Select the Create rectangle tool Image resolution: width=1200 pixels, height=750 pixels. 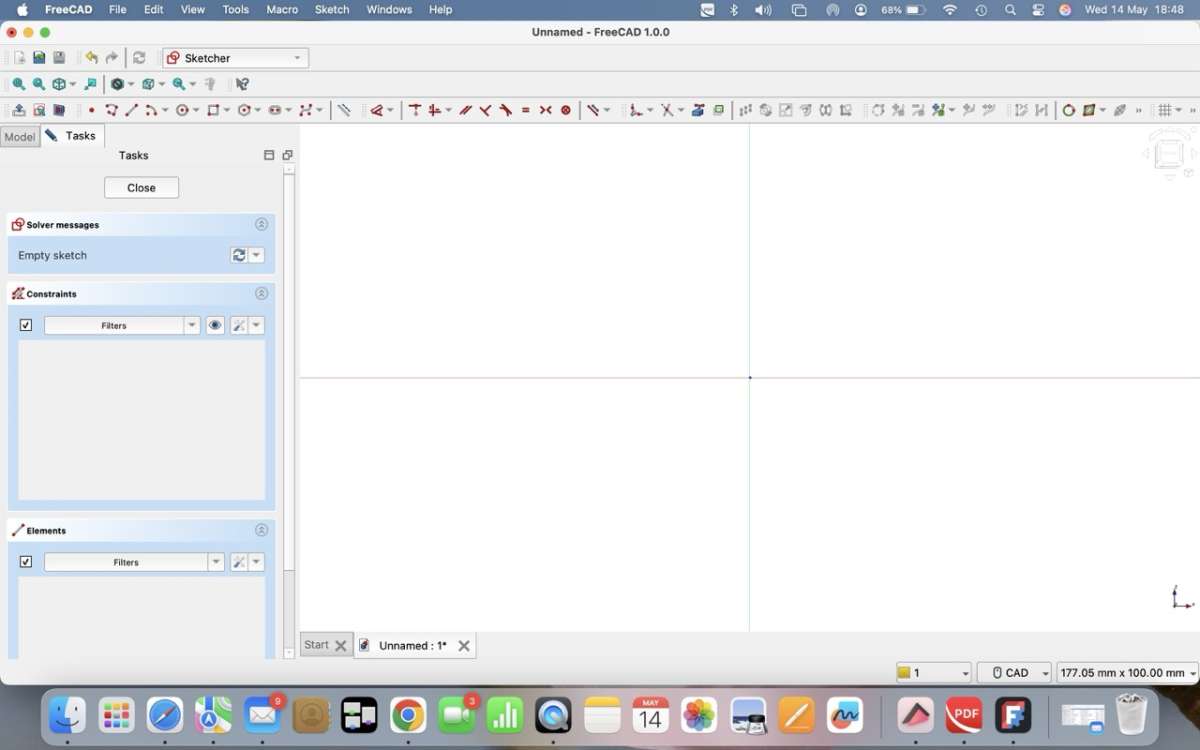point(213,110)
